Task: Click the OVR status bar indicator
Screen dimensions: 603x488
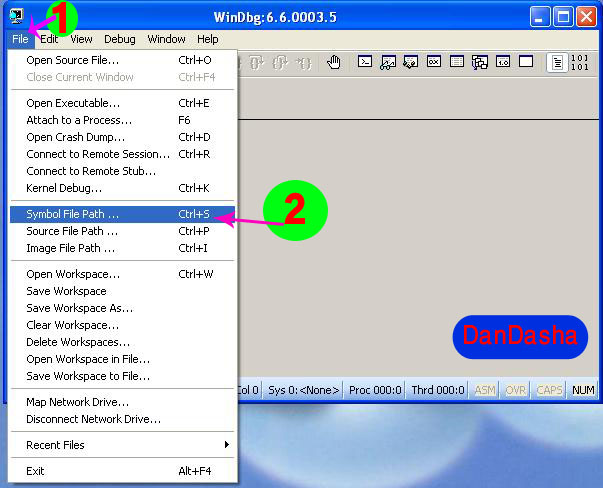Action: click(515, 390)
